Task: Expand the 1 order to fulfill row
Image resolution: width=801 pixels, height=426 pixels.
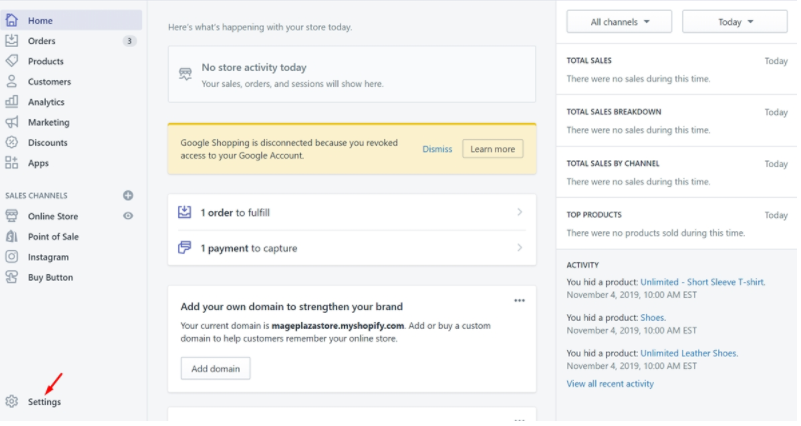Action: (519, 212)
